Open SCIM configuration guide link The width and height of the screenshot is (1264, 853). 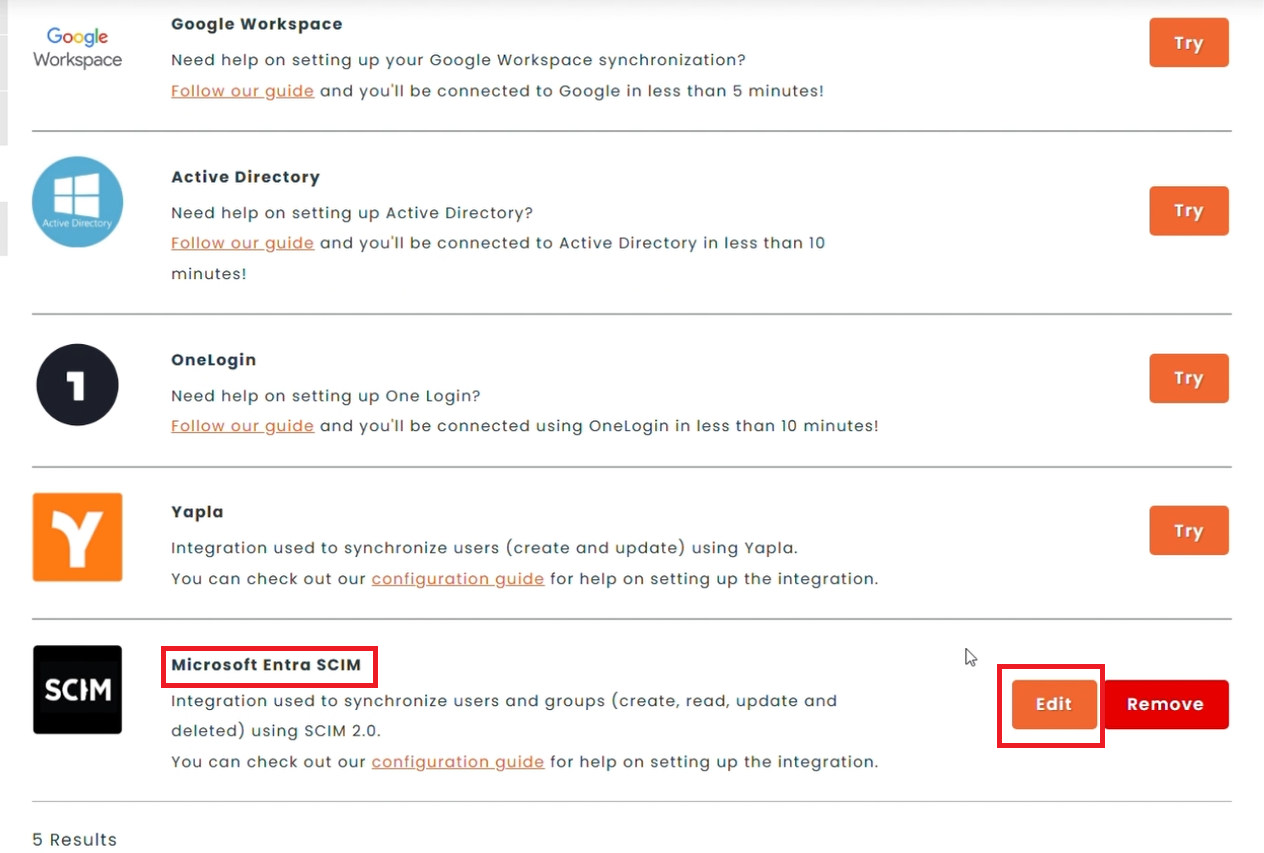click(458, 762)
